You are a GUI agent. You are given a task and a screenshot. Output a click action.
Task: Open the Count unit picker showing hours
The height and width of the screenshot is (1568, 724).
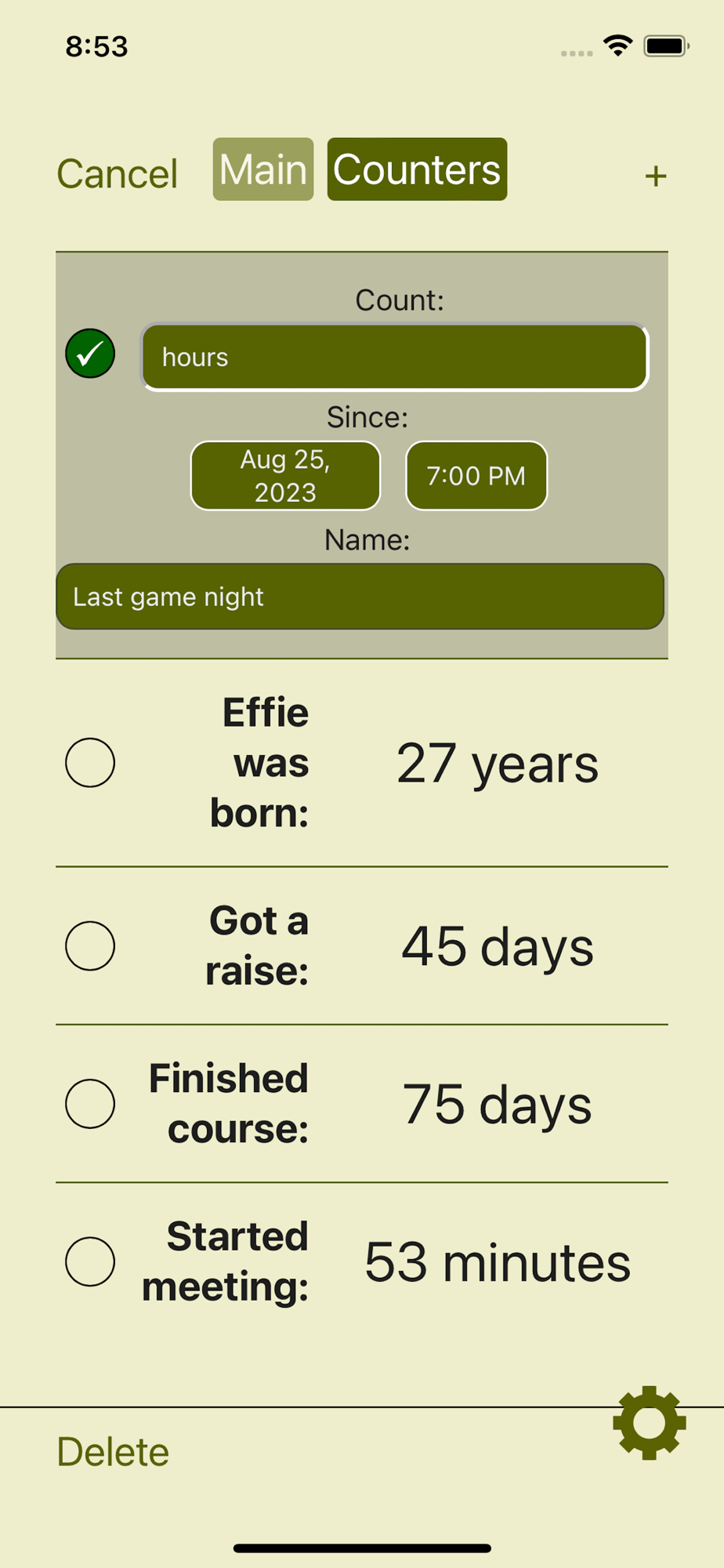[395, 357]
